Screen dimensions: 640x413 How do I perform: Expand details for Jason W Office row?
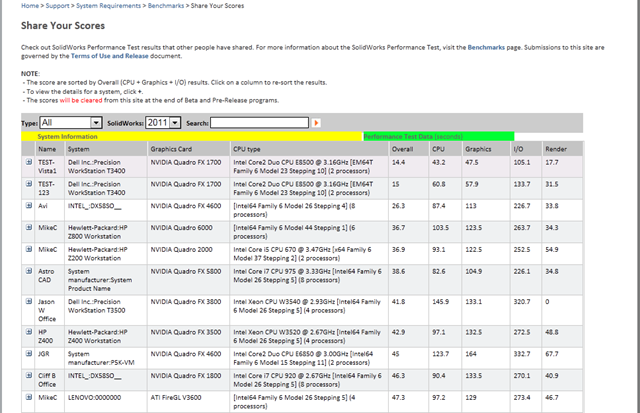[29, 301]
